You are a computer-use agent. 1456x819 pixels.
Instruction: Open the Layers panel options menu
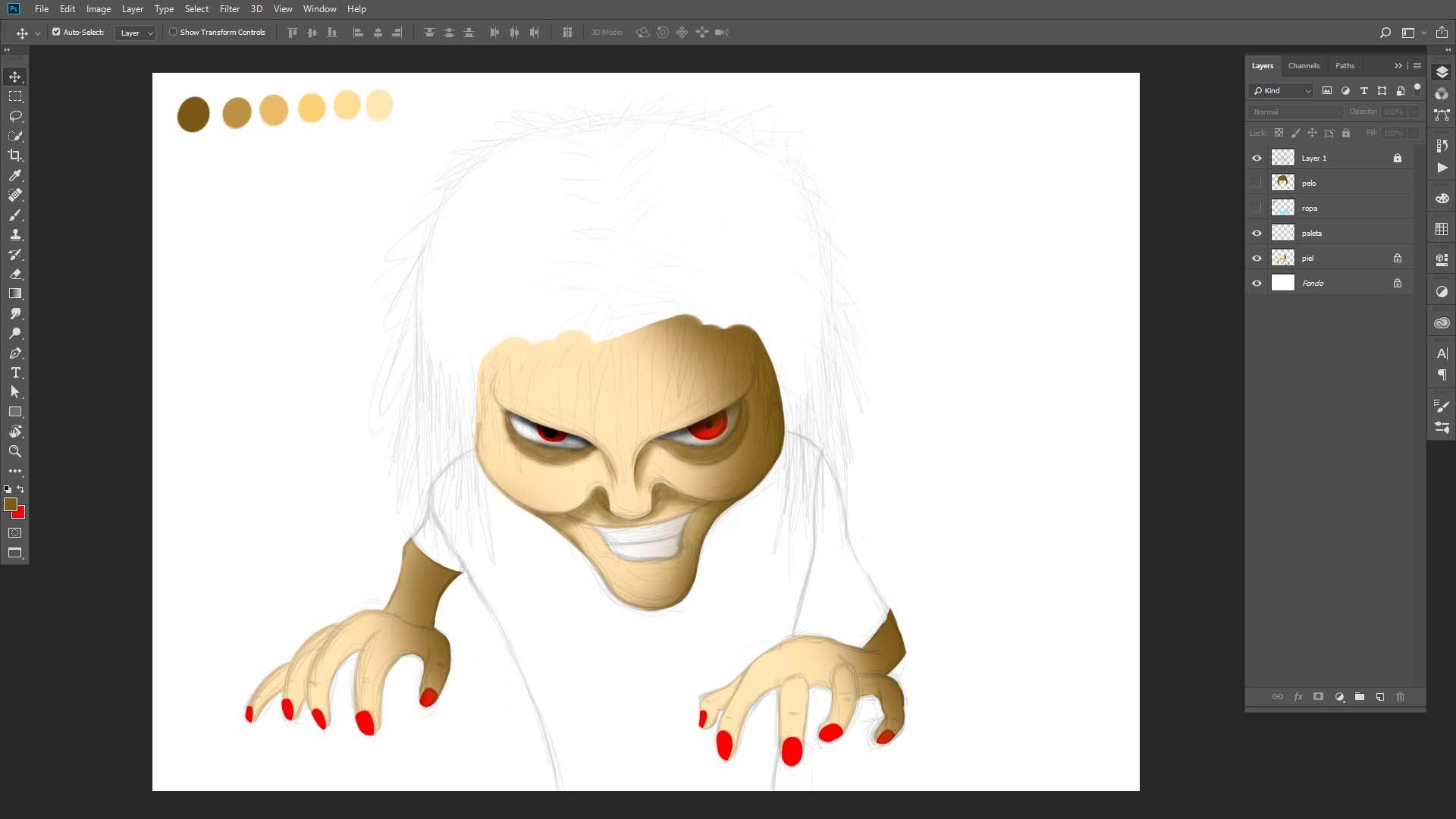(x=1417, y=66)
